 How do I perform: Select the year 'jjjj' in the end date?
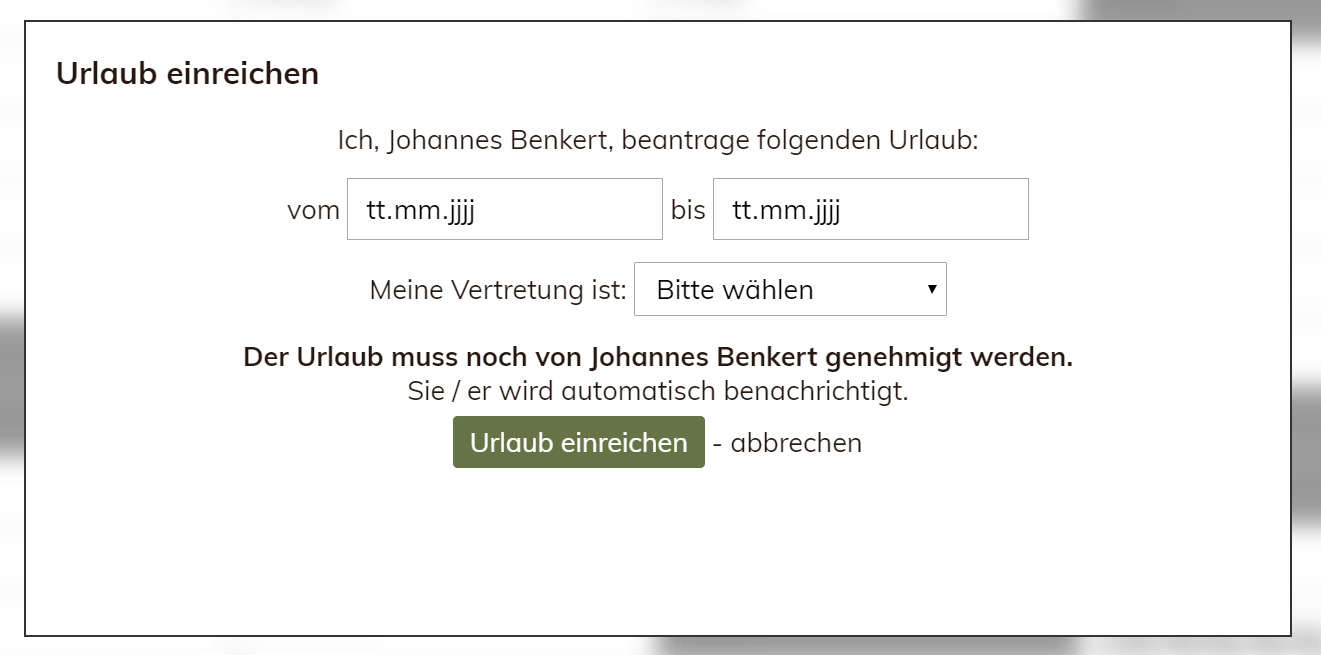pyautogui.click(x=822, y=211)
